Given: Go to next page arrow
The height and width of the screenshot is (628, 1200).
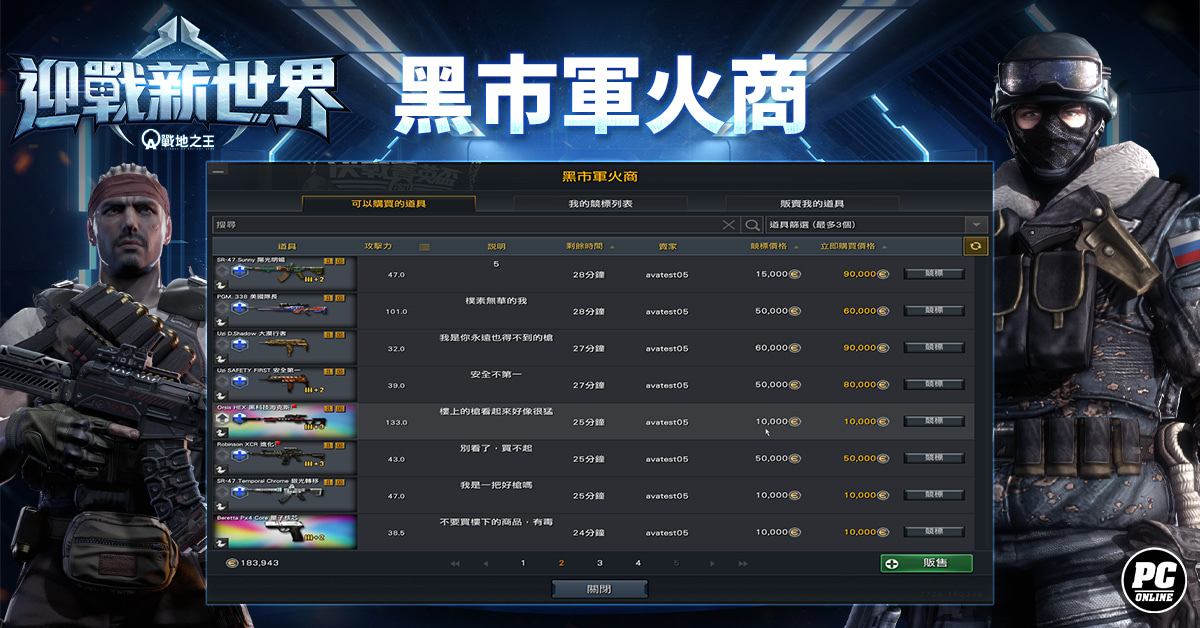Looking at the screenshot, I should (713, 564).
